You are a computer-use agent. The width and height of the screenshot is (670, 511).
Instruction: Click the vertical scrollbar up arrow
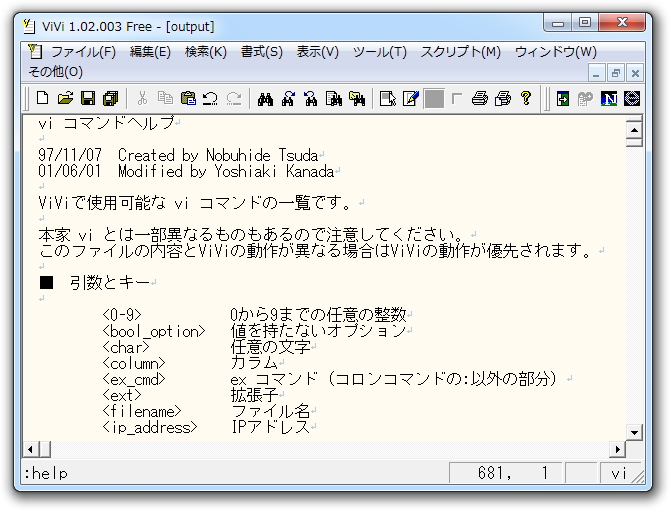point(634,129)
